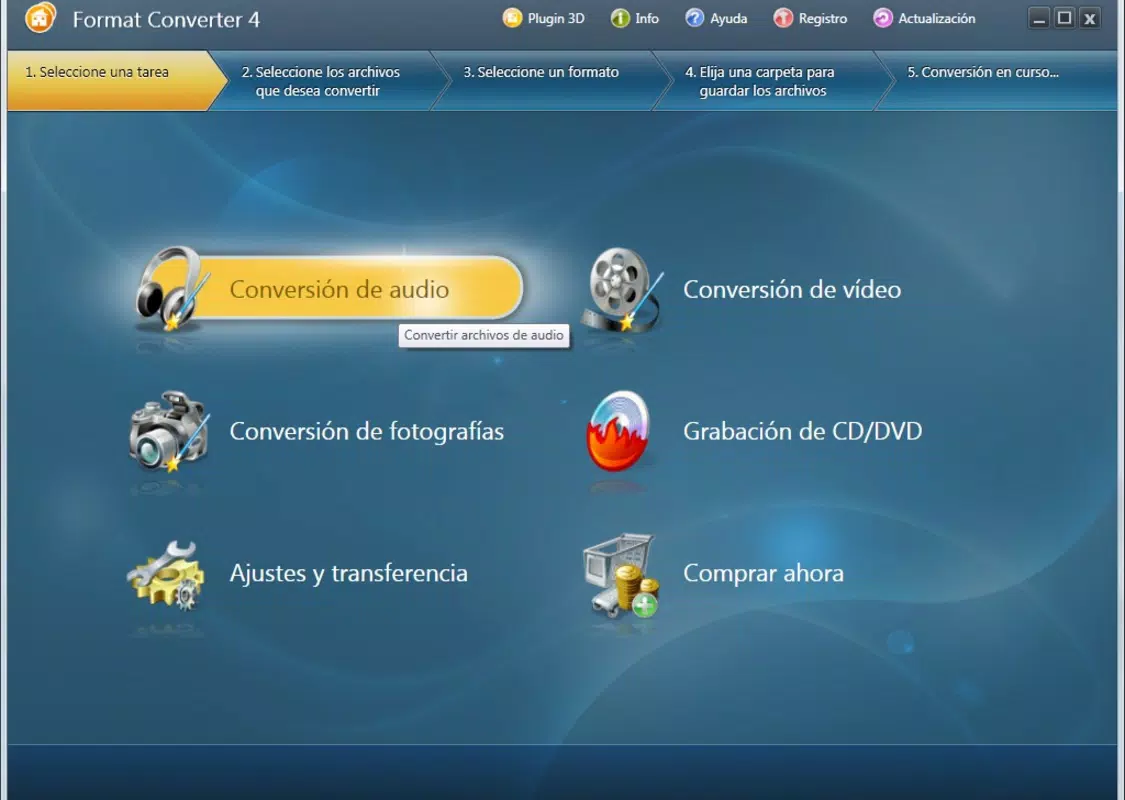Go to step 3 Seleccione un formato

[x=549, y=80]
